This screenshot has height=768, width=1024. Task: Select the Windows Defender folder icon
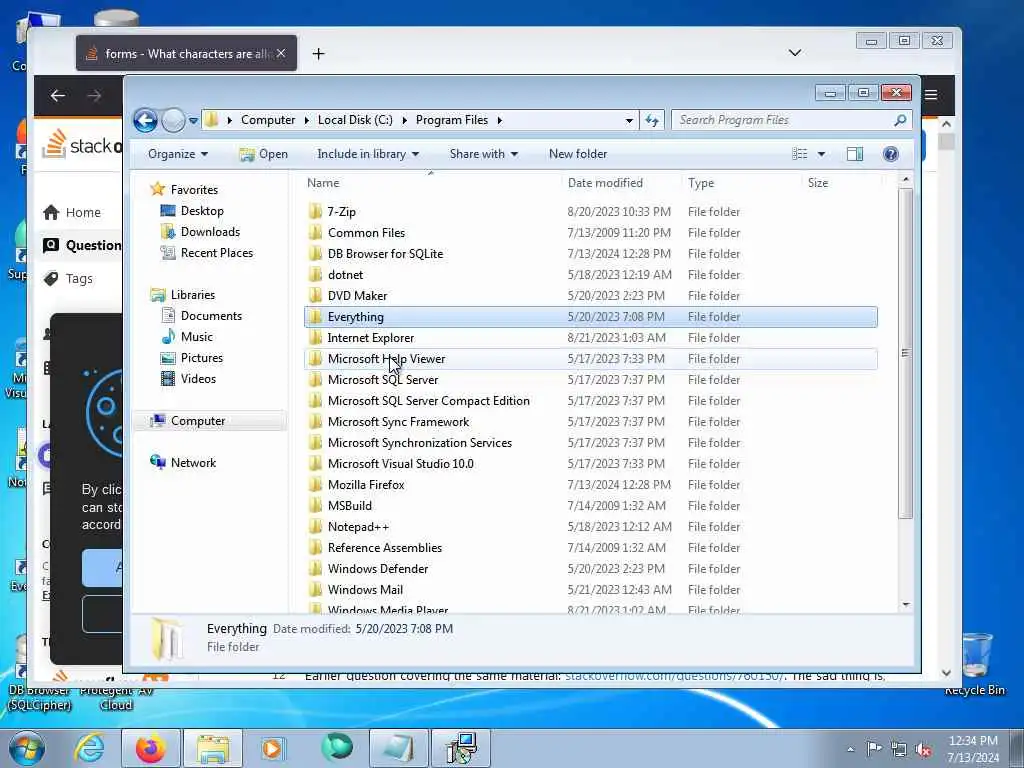315,568
